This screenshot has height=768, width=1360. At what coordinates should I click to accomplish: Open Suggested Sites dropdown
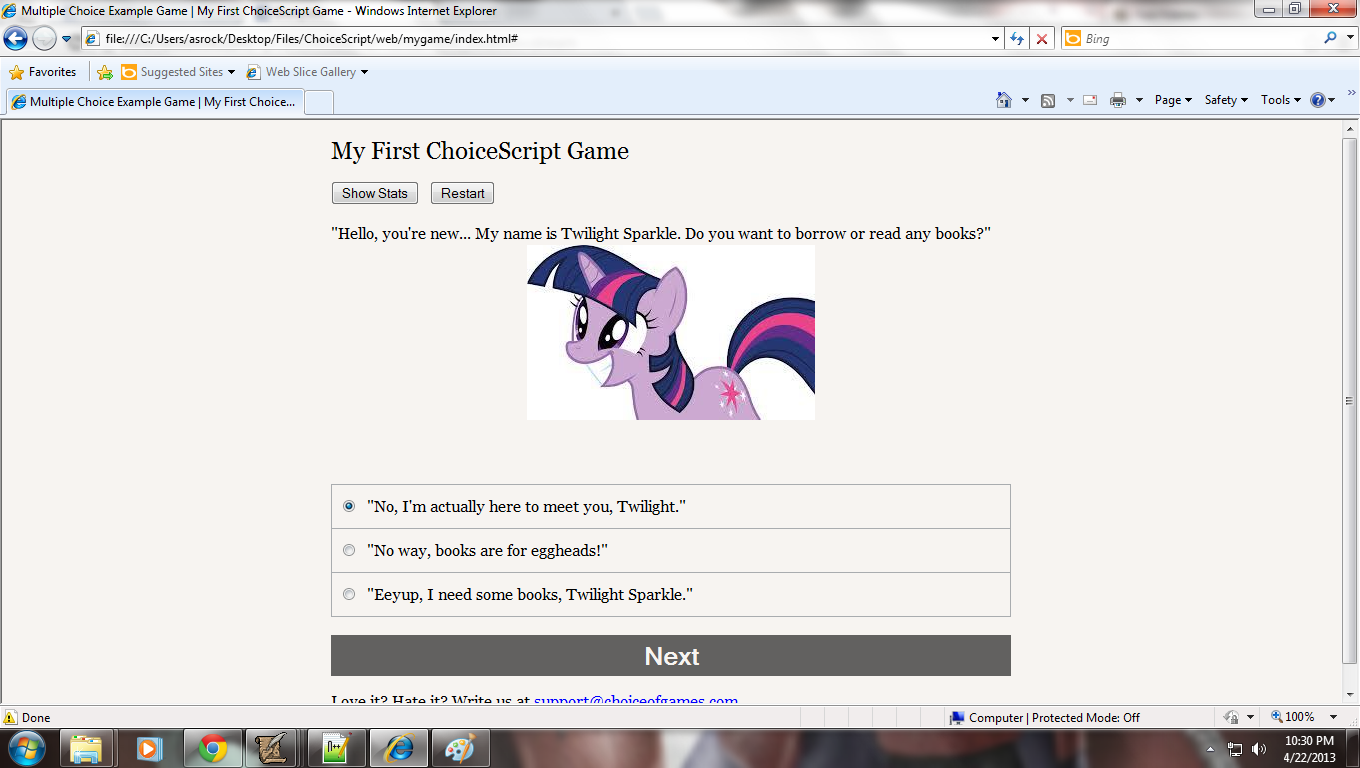(178, 72)
